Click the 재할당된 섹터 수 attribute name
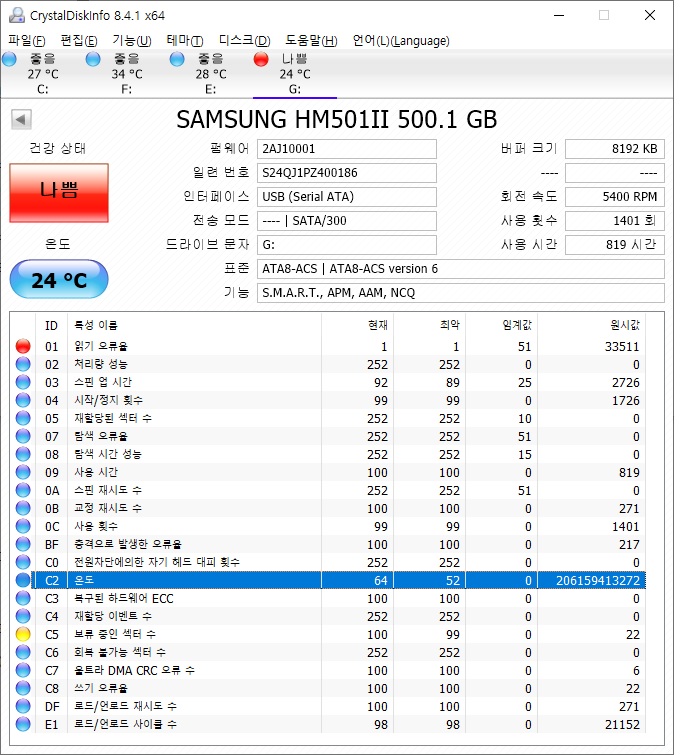This screenshot has width=682, height=755. [x=113, y=418]
